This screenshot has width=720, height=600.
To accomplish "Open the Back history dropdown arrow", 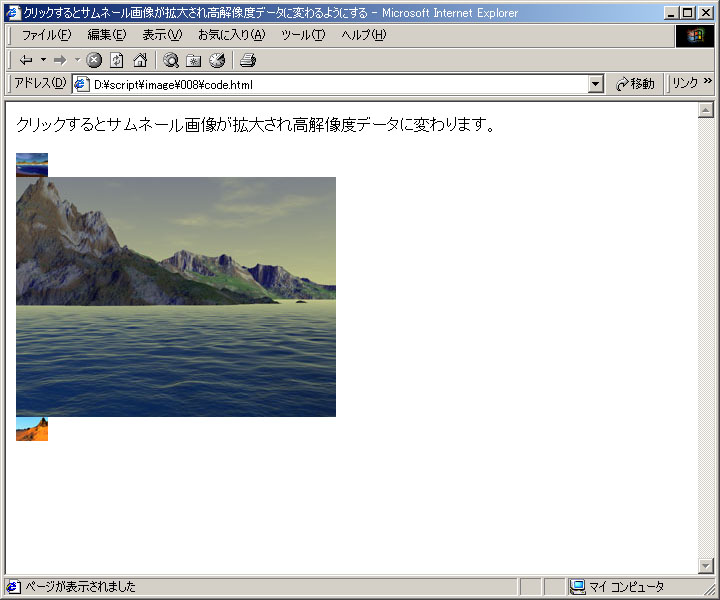I will click(44, 60).
